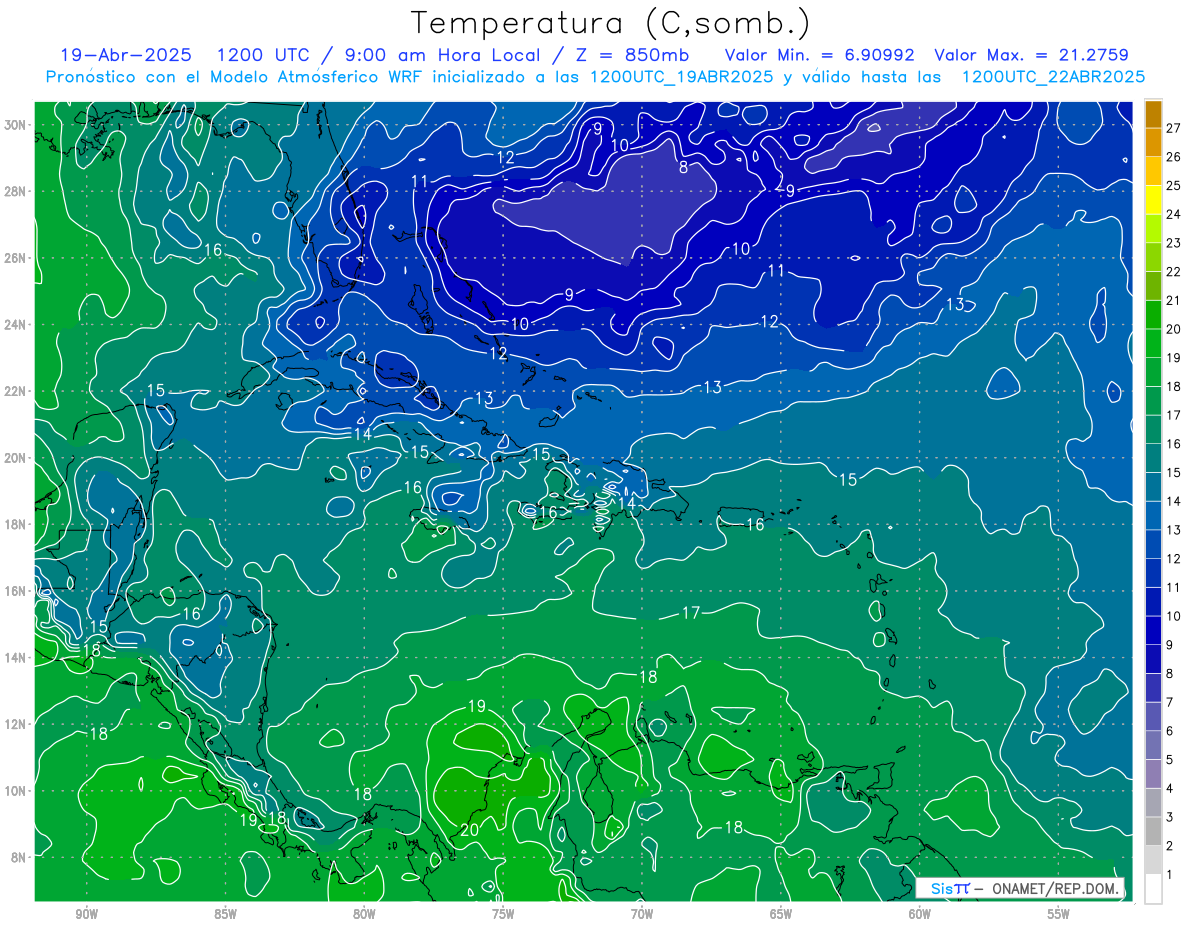Screen dimensions: 1200x927
Task: Click the "24N" latitude axis label
Action: coord(15,324)
